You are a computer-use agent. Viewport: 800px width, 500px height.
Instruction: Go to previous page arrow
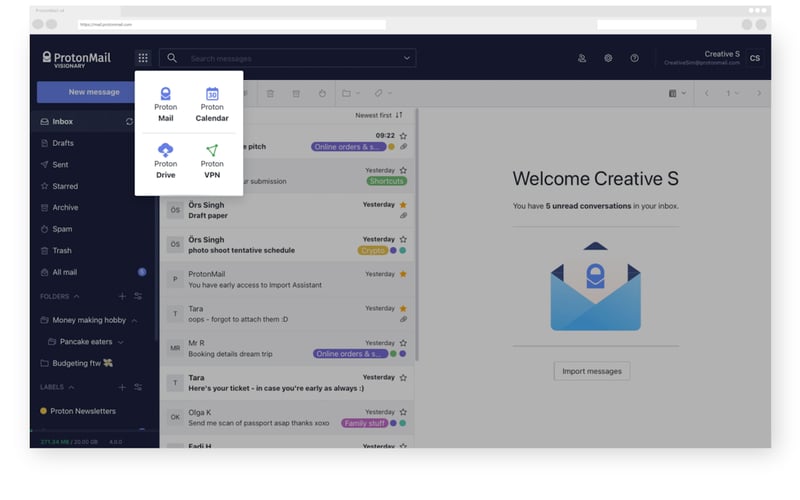click(707, 93)
